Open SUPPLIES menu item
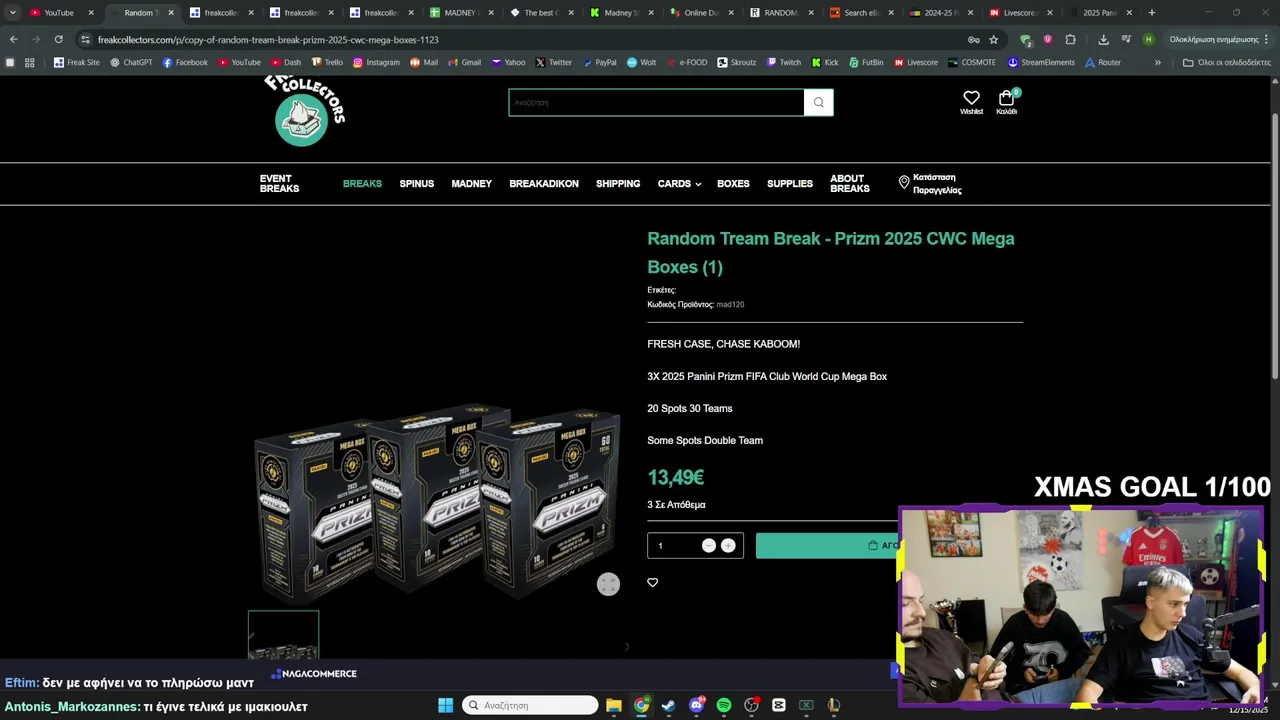Screen dimensions: 1280x720 (790, 184)
